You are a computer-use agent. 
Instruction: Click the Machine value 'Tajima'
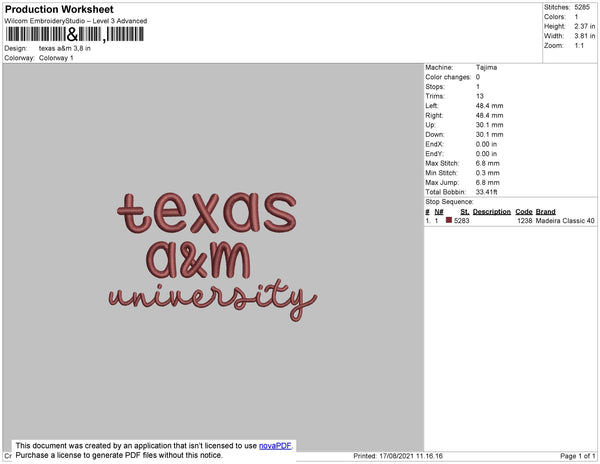(x=486, y=67)
